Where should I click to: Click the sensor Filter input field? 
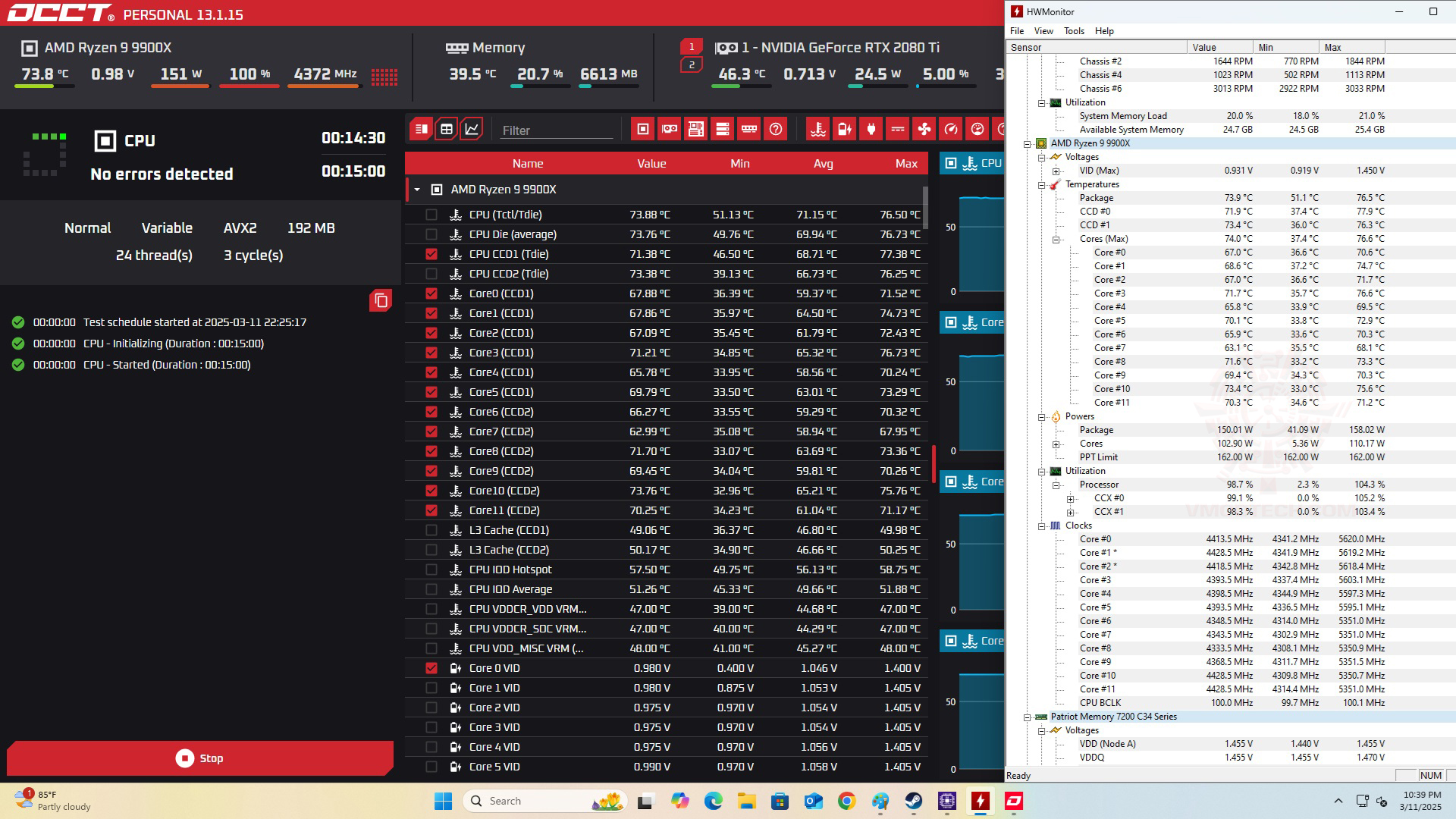point(556,130)
